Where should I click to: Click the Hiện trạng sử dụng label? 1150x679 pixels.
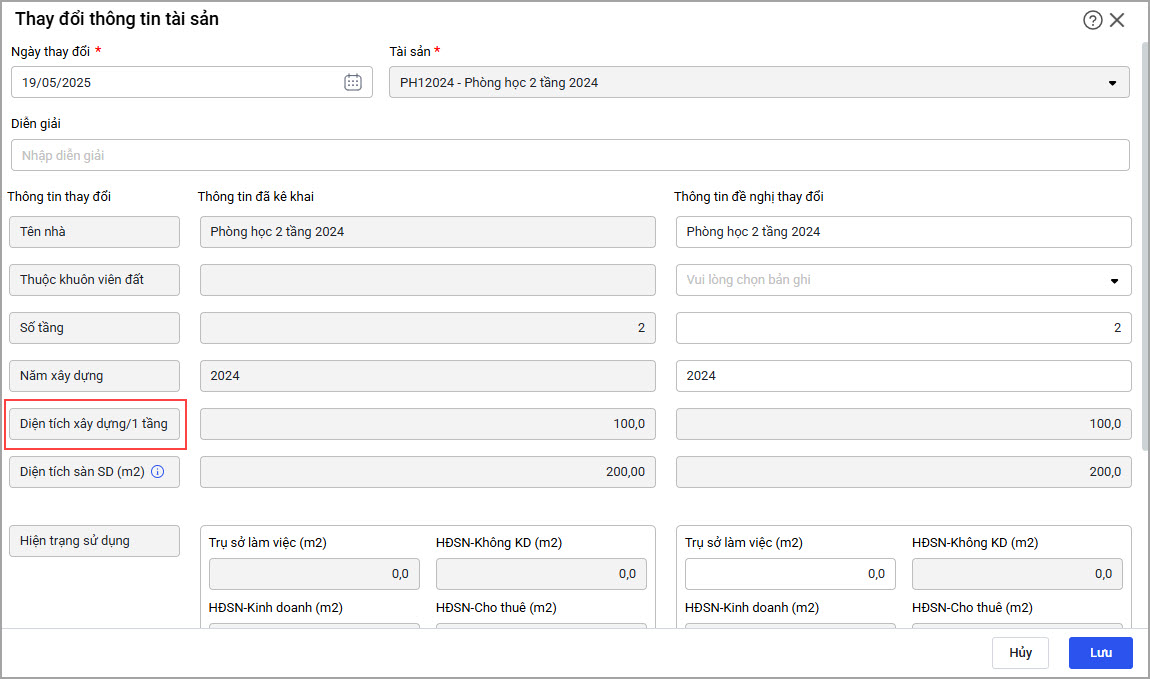click(x=94, y=541)
